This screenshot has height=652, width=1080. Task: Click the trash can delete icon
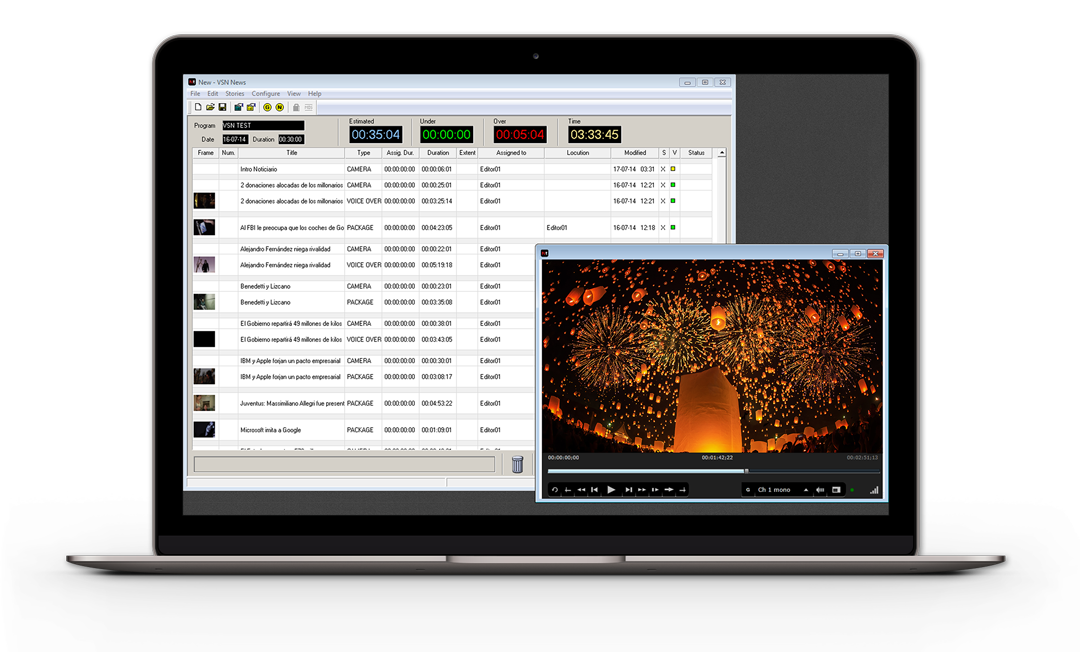(517, 464)
